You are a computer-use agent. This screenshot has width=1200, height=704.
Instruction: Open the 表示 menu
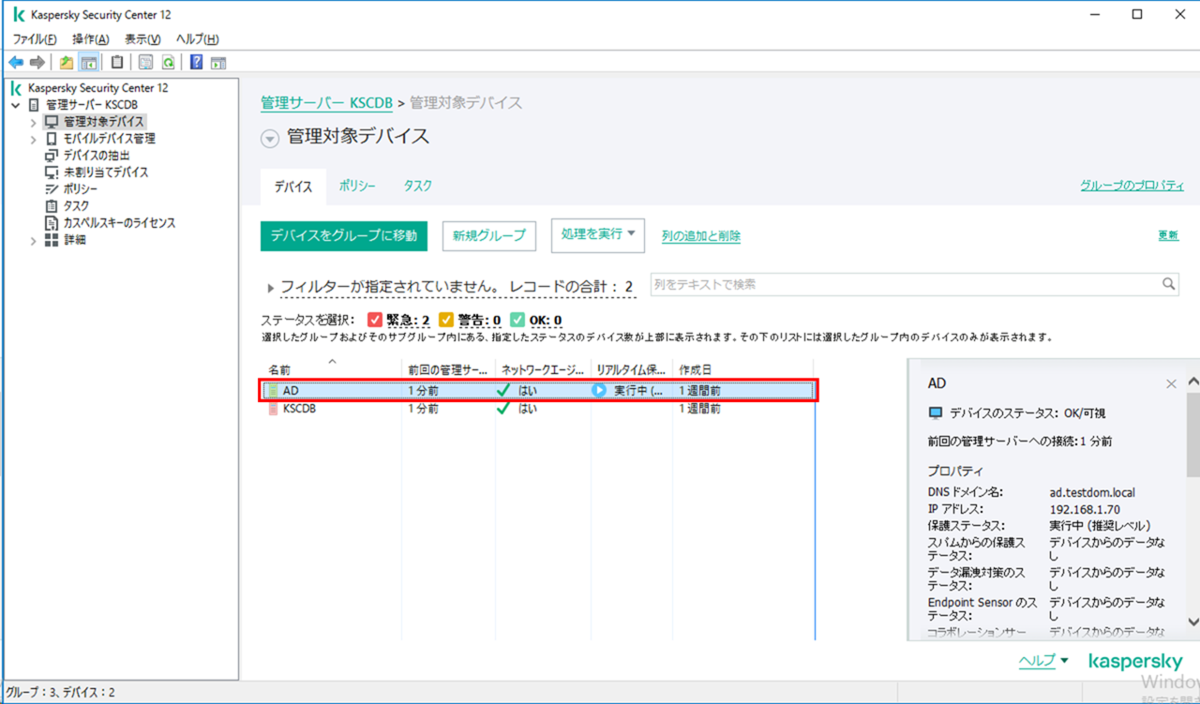pos(143,39)
